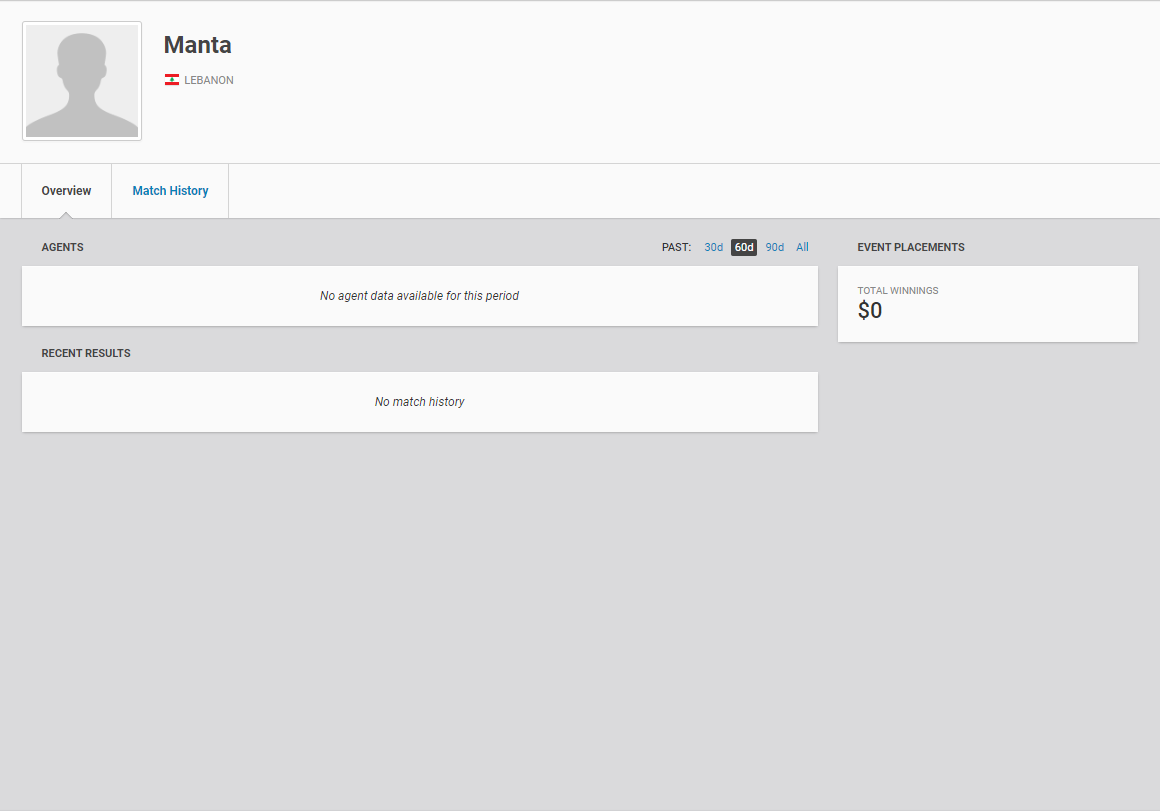The image size is (1160, 811).
Task: Select the 90d past period filter
Action: point(775,247)
